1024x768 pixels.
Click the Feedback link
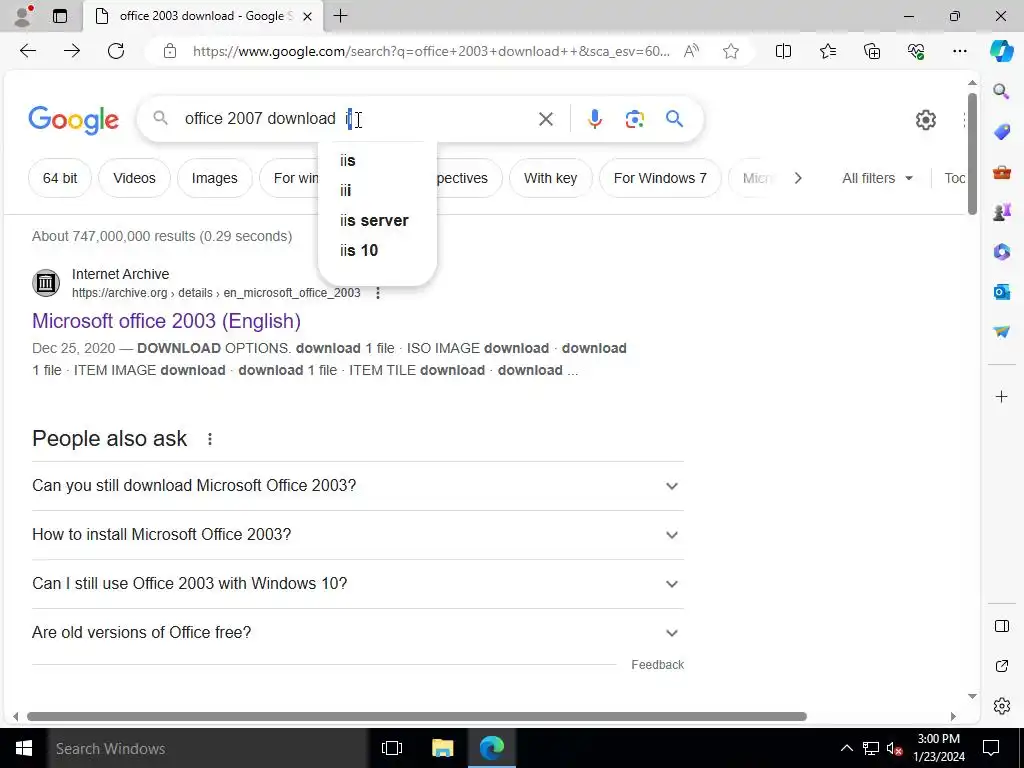pyautogui.click(x=658, y=665)
